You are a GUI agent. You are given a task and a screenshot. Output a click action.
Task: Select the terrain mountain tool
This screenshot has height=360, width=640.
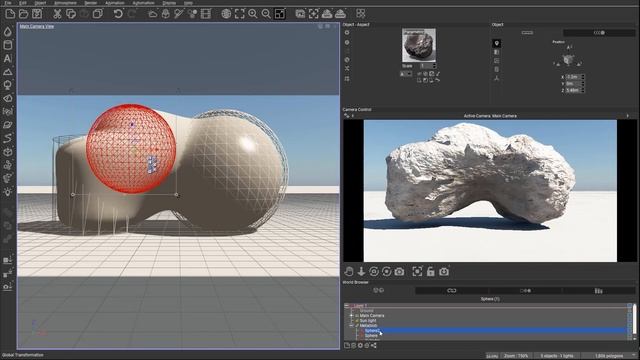pyautogui.click(x=8, y=72)
